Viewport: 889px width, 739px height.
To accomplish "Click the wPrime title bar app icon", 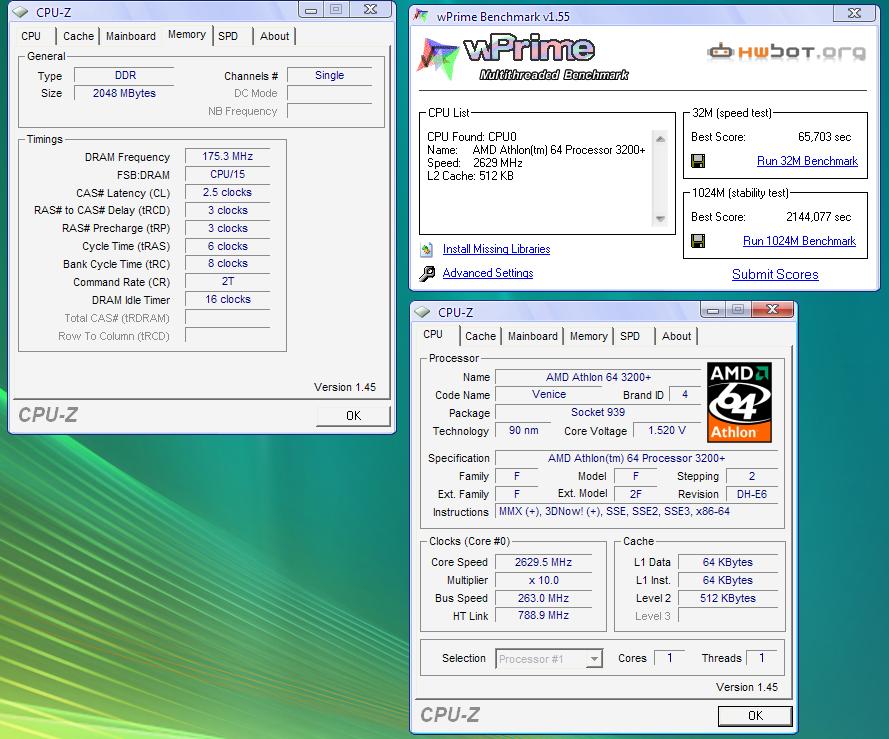I will pyautogui.click(x=421, y=15).
